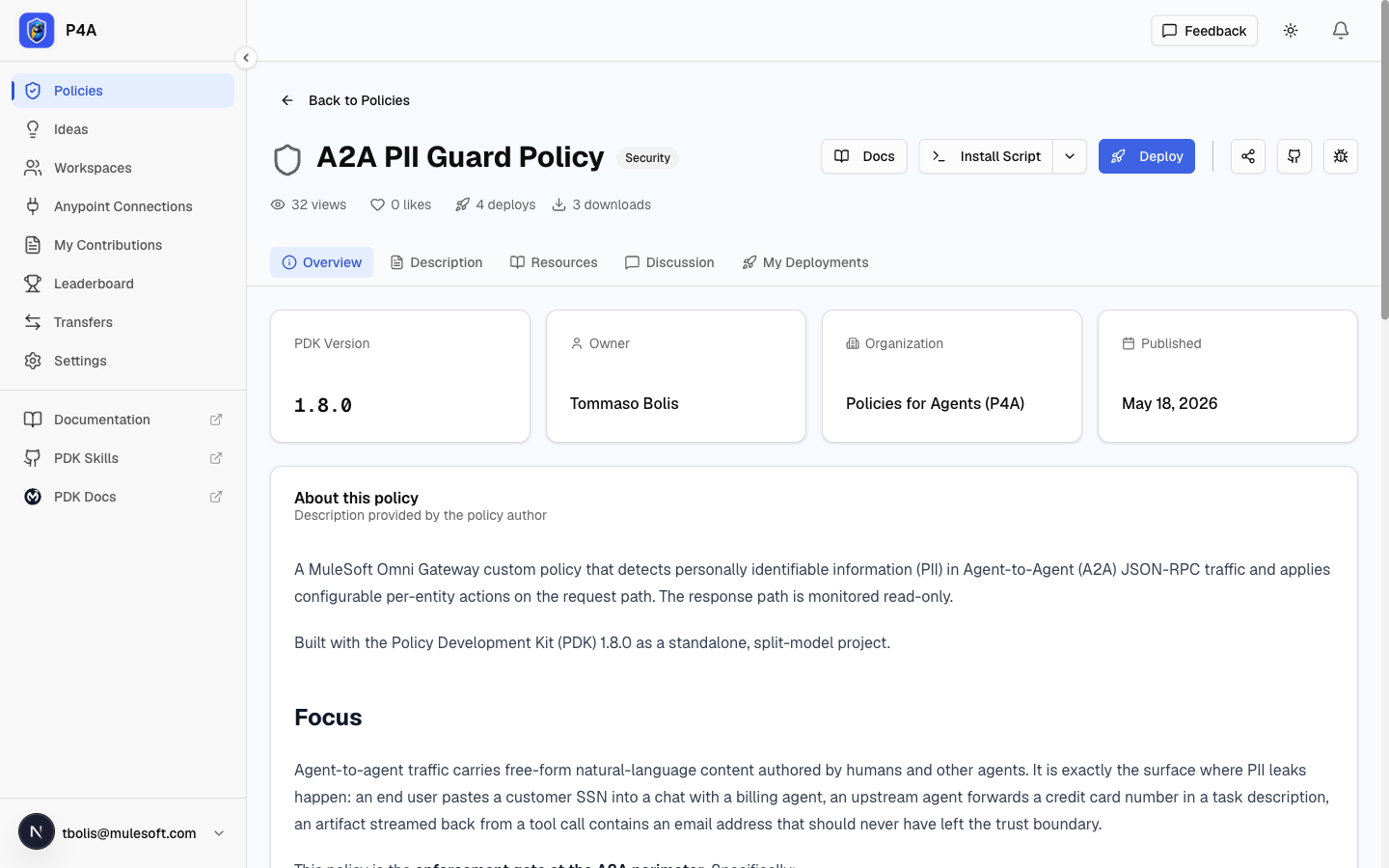The image size is (1389, 868).
Task: Open the PDK Skills external link
Action: point(123,458)
